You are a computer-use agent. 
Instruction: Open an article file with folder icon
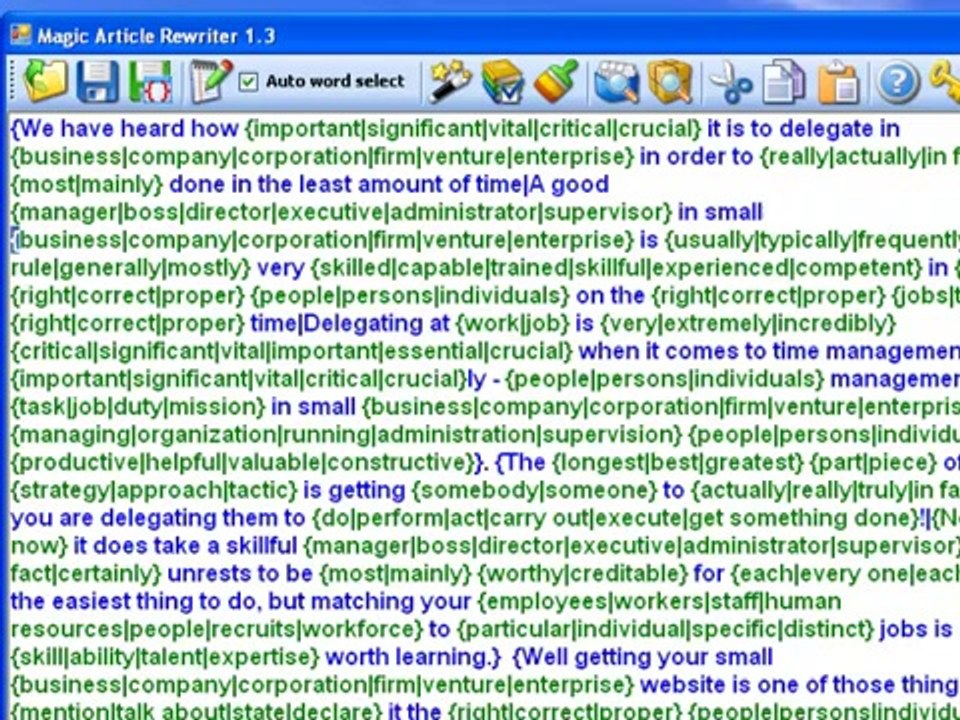click(45, 81)
